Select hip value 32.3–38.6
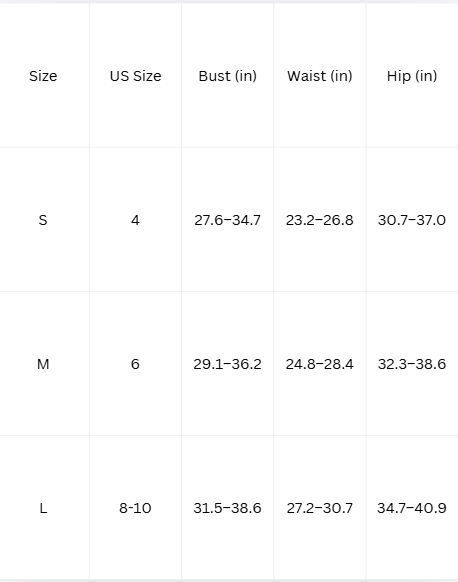Screen dimensions: 458x582 click(x=412, y=364)
